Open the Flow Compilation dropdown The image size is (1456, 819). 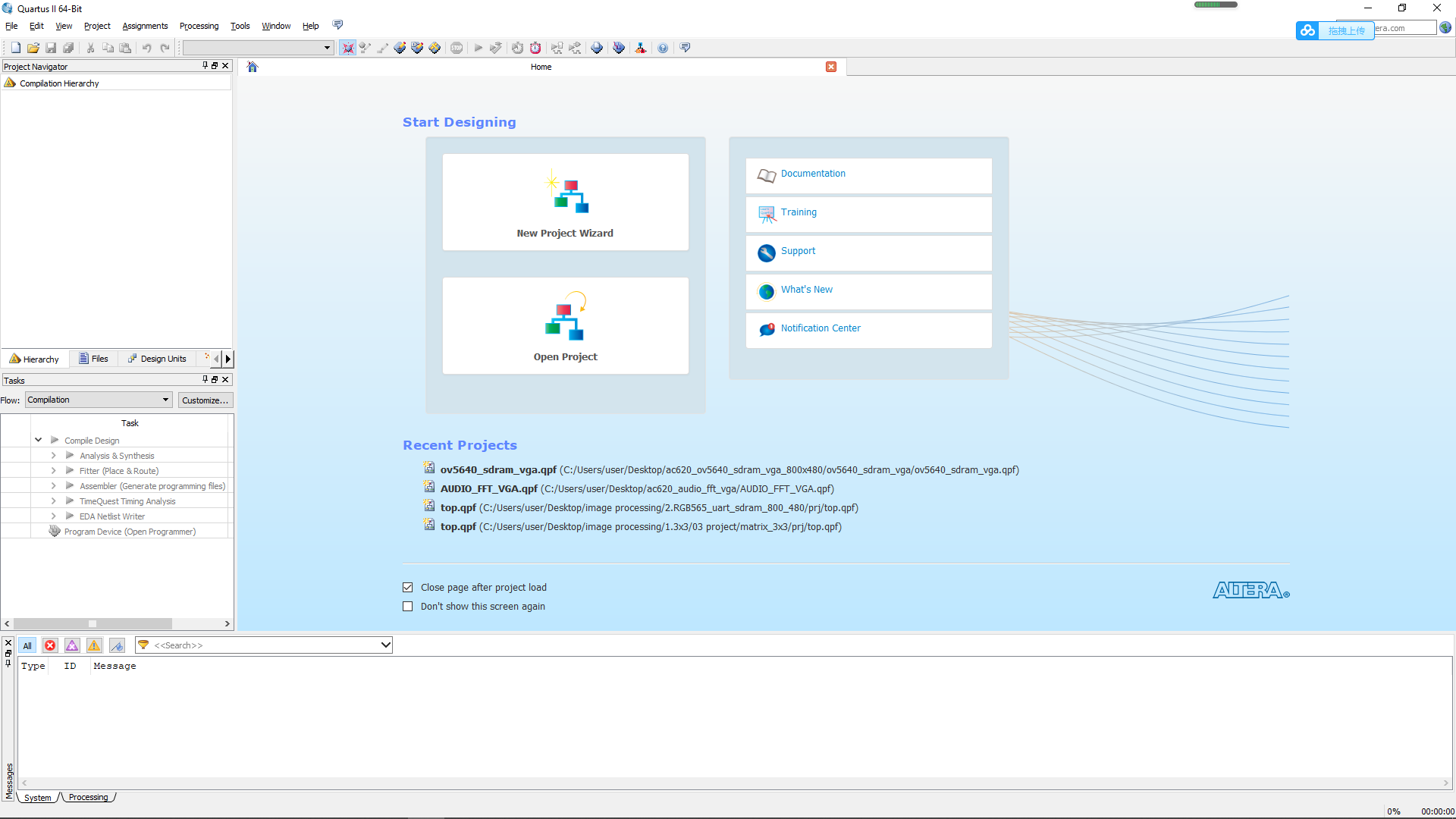pyautogui.click(x=99, y=400)
